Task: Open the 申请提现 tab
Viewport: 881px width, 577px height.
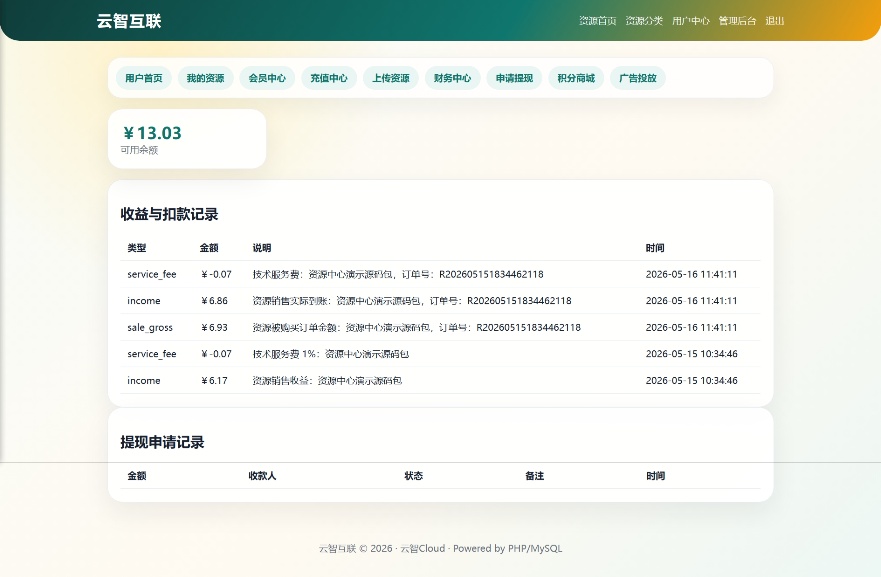Action: [x=515, y=78]
